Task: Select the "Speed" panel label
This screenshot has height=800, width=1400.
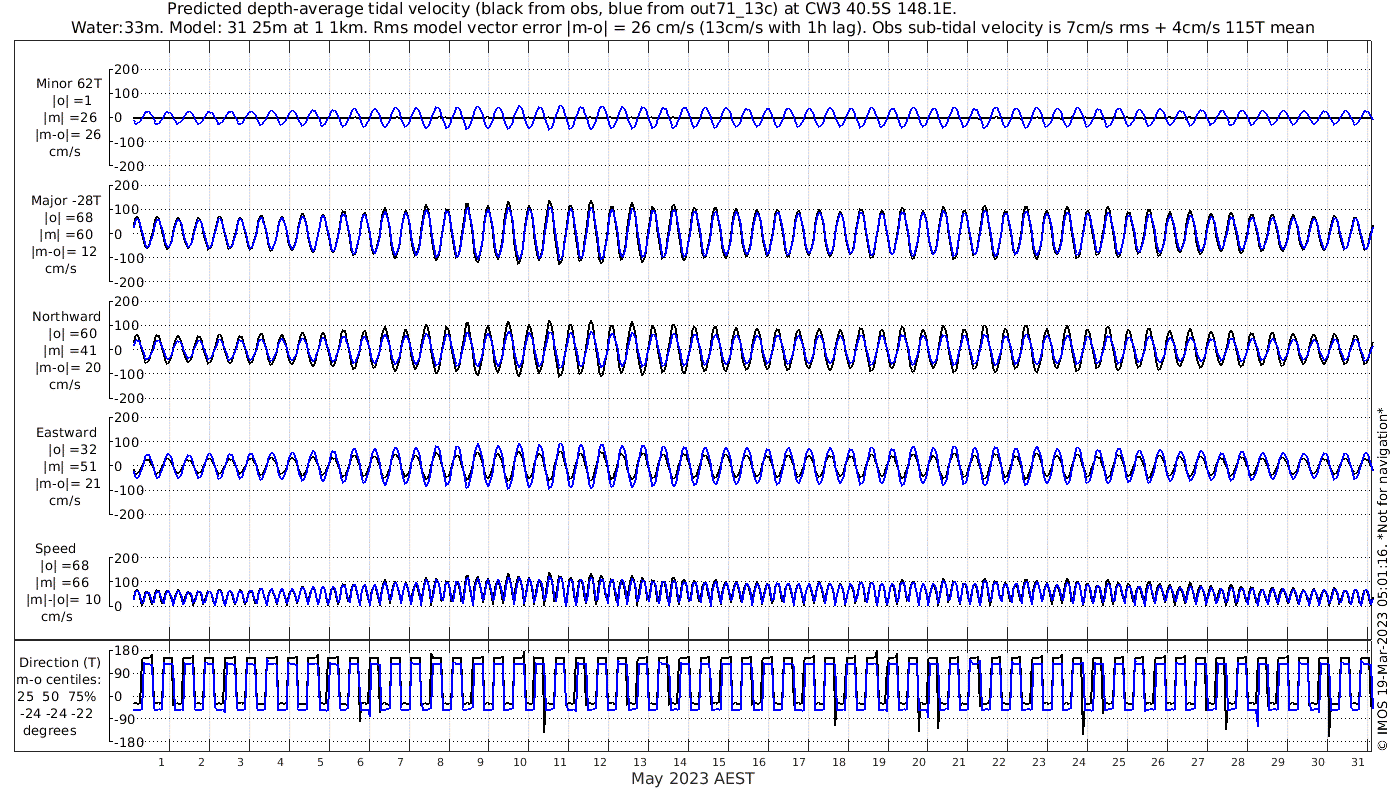Action: point(55,549)
